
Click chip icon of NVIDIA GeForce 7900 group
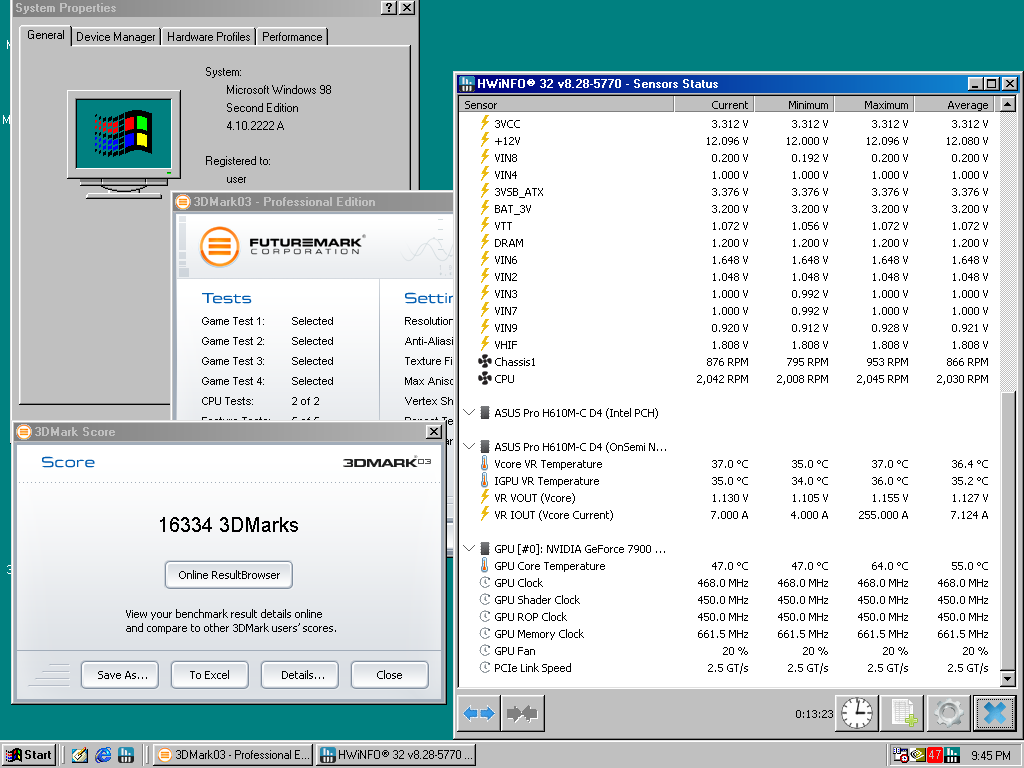click(x=485, y=549)
